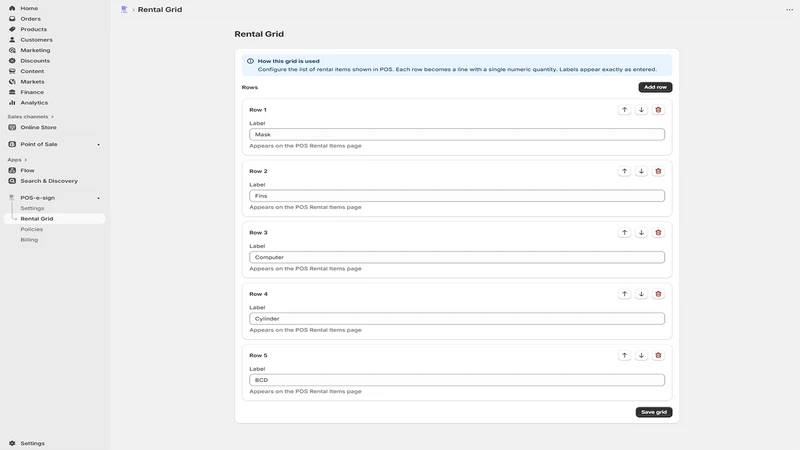The height and width of the screenshot is (450, 800).
Task: Click the Save grid button
Action: tap(654, 412)
